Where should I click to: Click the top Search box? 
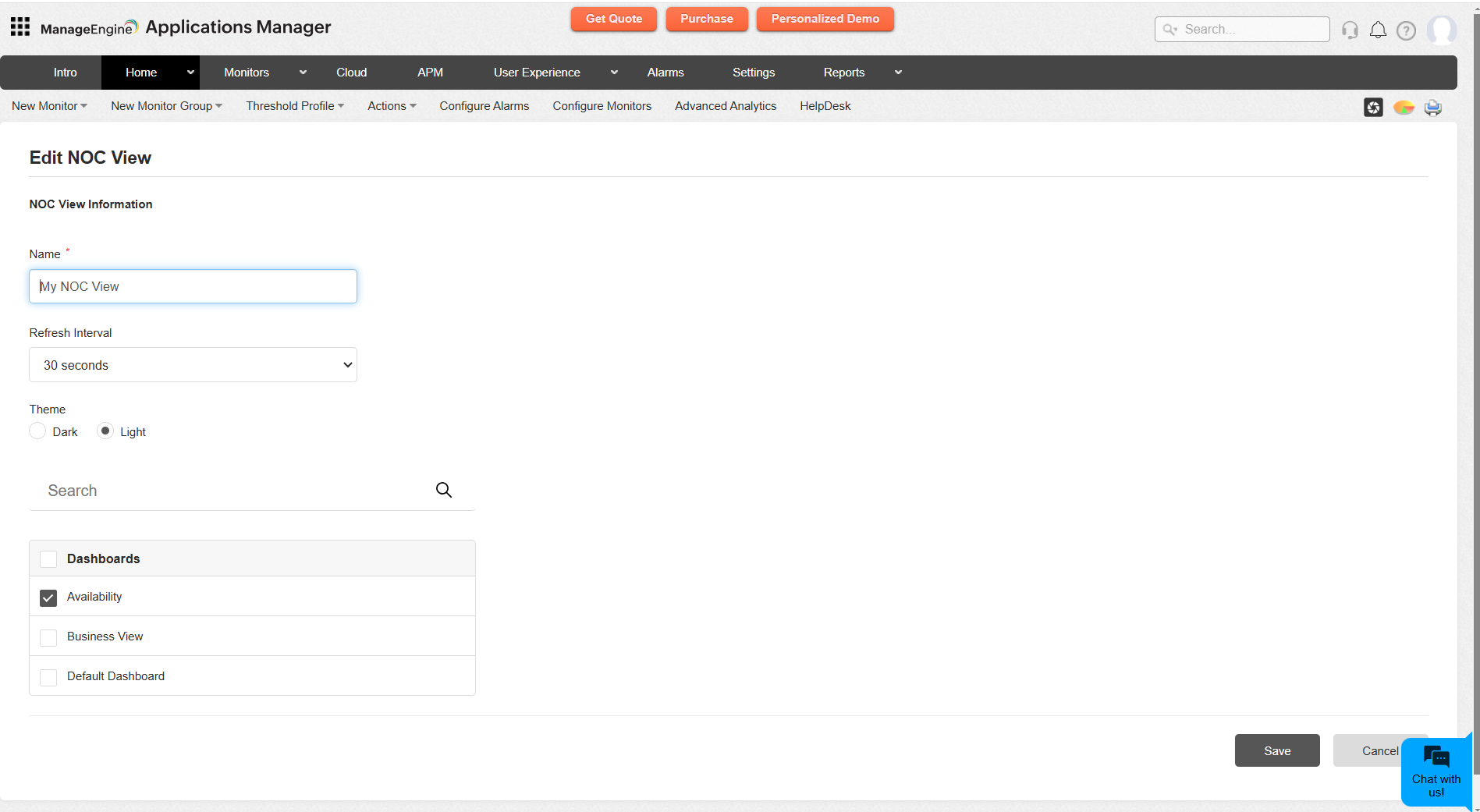(x=1242, y=30)
